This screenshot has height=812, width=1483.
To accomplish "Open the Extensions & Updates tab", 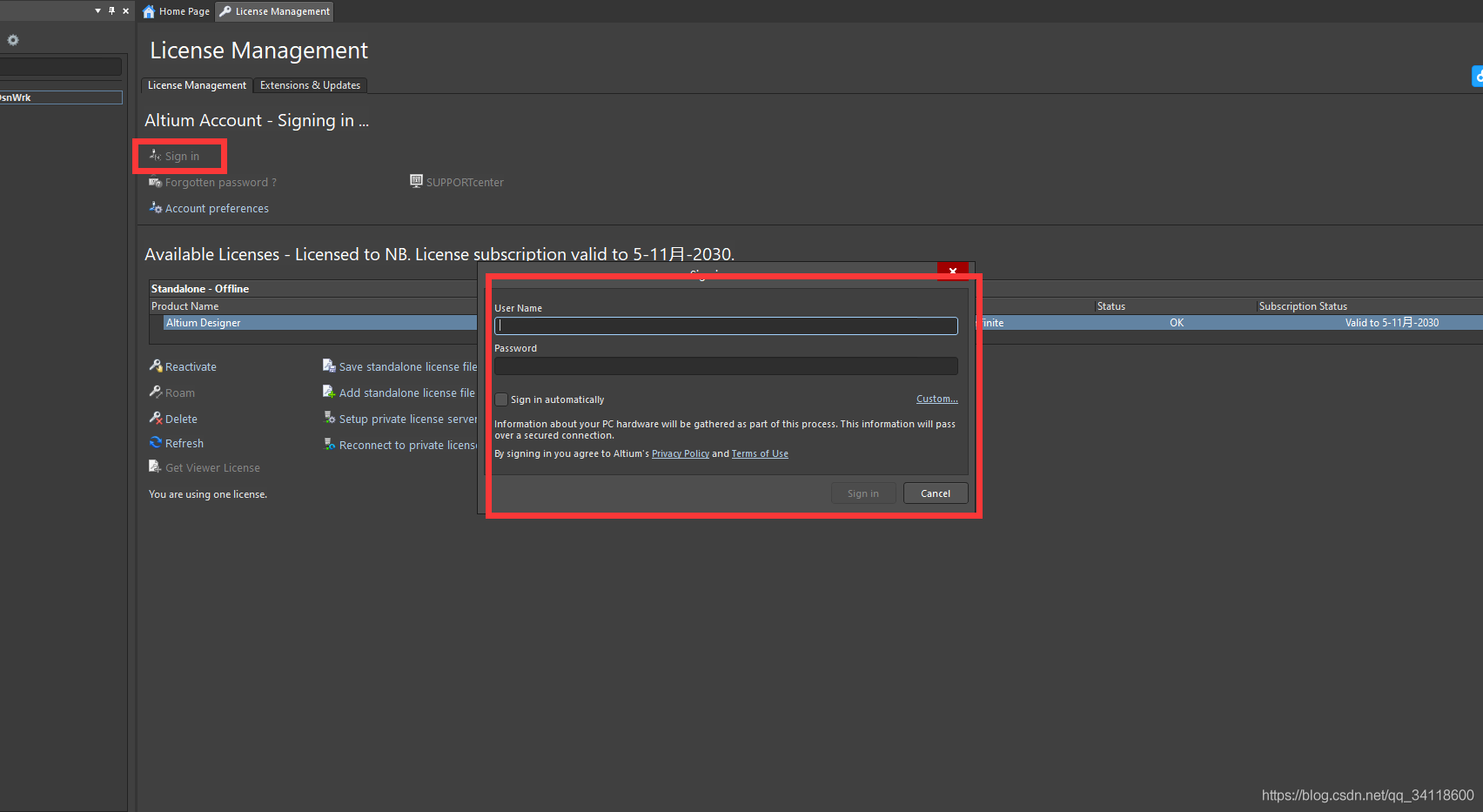I will 310,85.
